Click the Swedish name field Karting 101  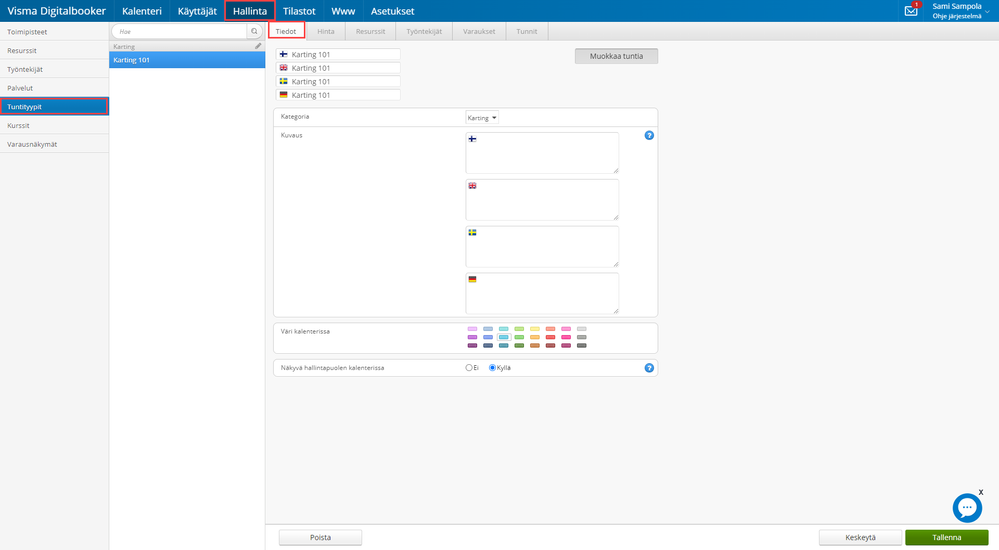pos(338,82)
